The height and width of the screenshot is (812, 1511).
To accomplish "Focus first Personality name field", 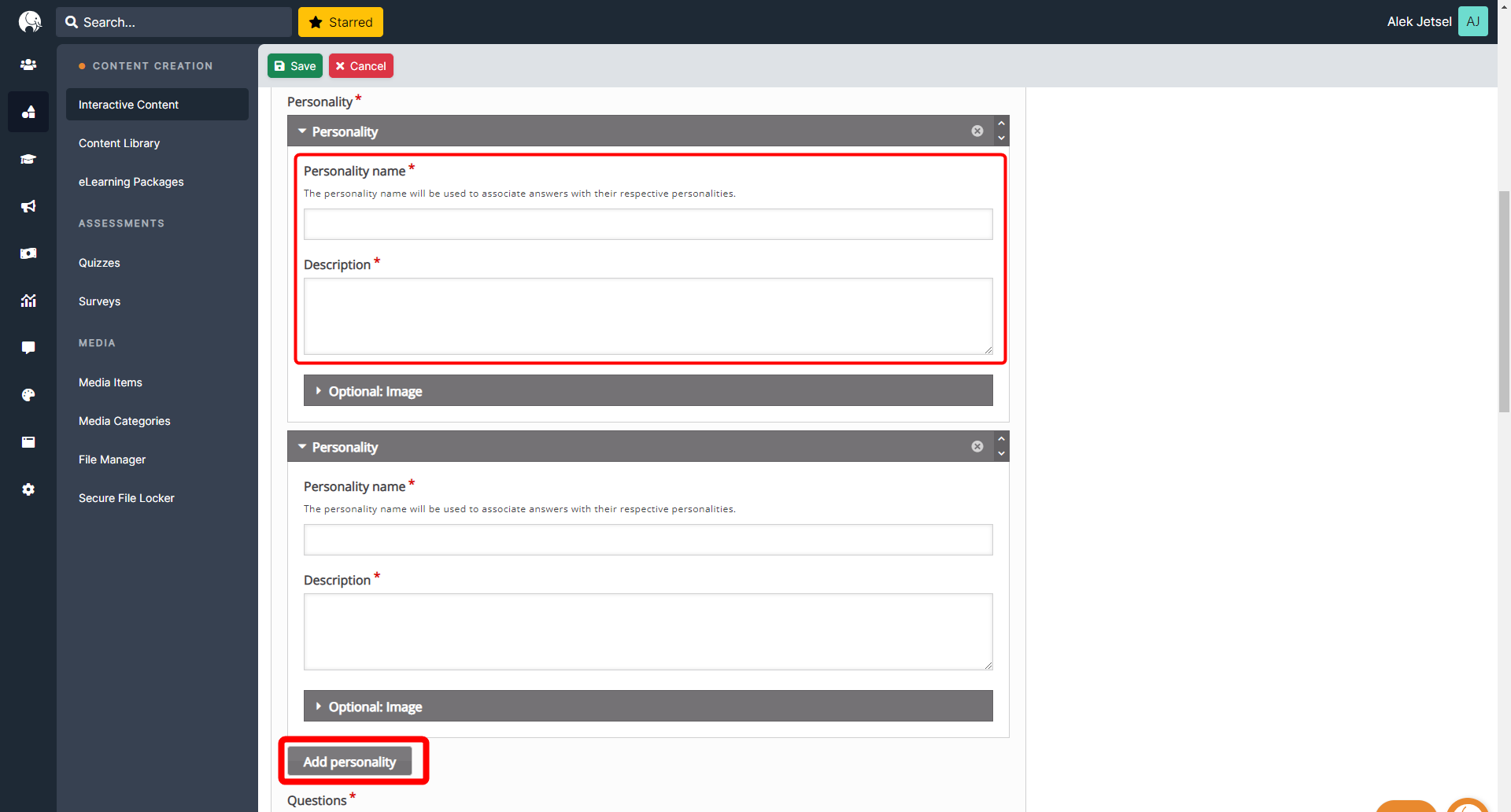I will click(648, 224).
